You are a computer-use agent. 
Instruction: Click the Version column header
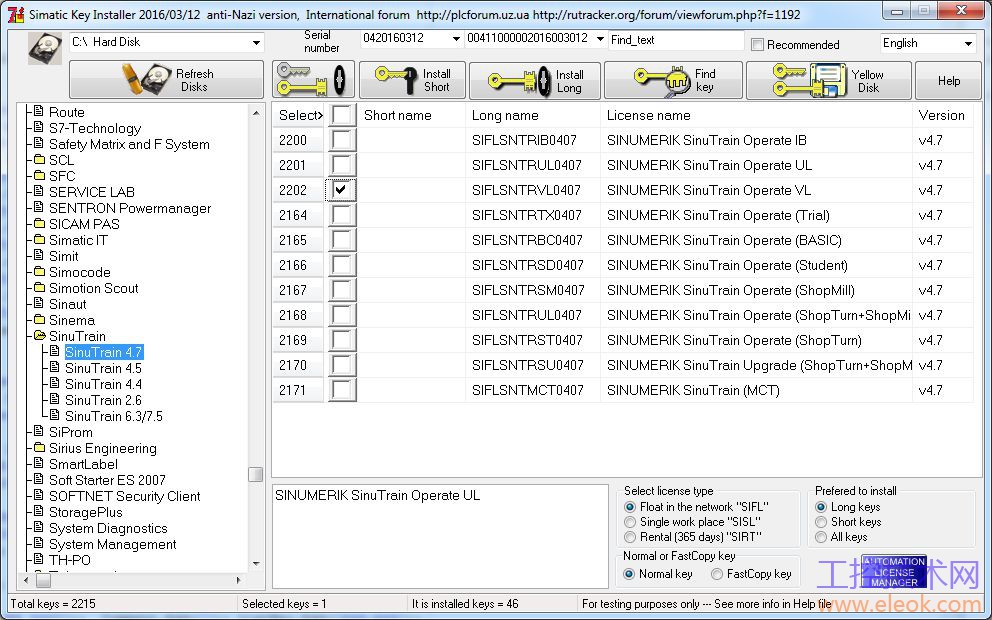(x=942, y=115)
